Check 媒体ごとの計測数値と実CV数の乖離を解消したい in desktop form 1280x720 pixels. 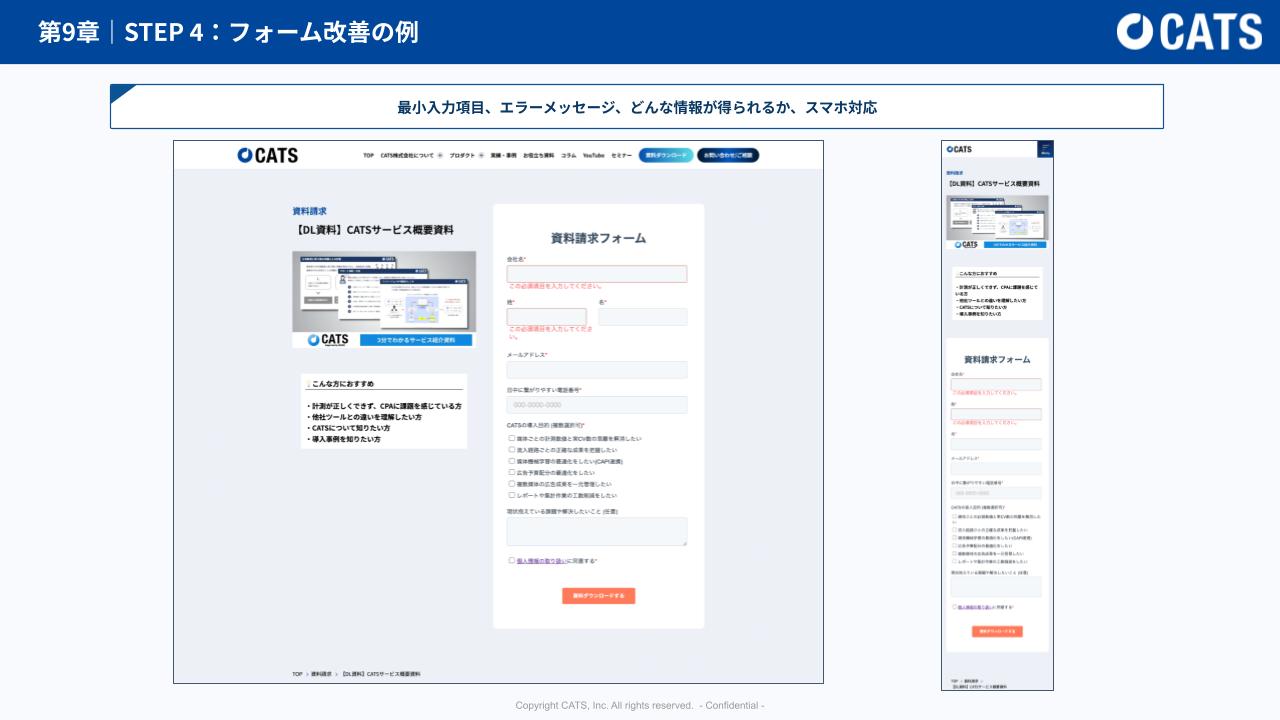(512, 438)
